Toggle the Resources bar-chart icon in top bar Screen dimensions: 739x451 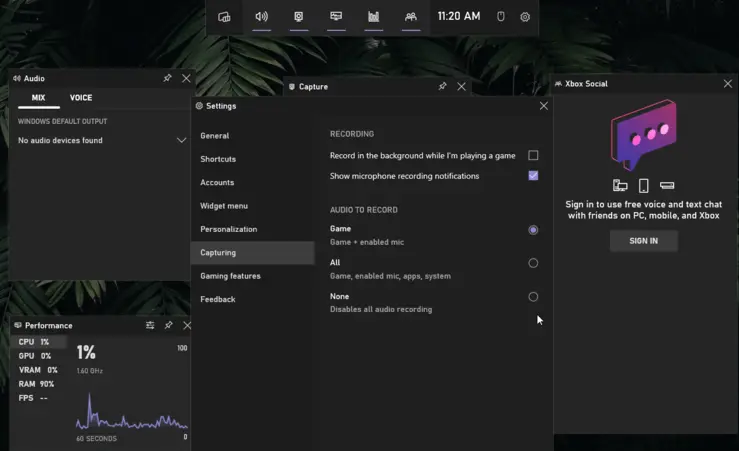tap(373, 17)
